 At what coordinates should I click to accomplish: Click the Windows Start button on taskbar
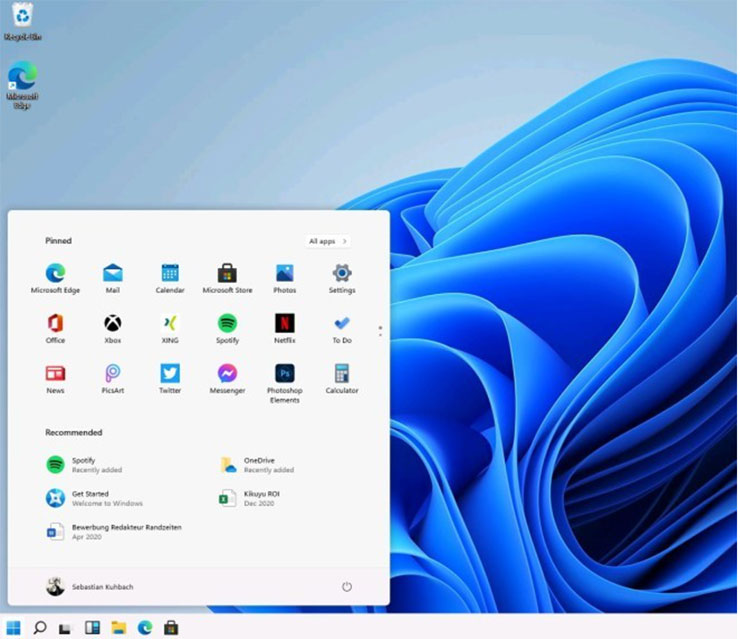(x=14, y=628)
